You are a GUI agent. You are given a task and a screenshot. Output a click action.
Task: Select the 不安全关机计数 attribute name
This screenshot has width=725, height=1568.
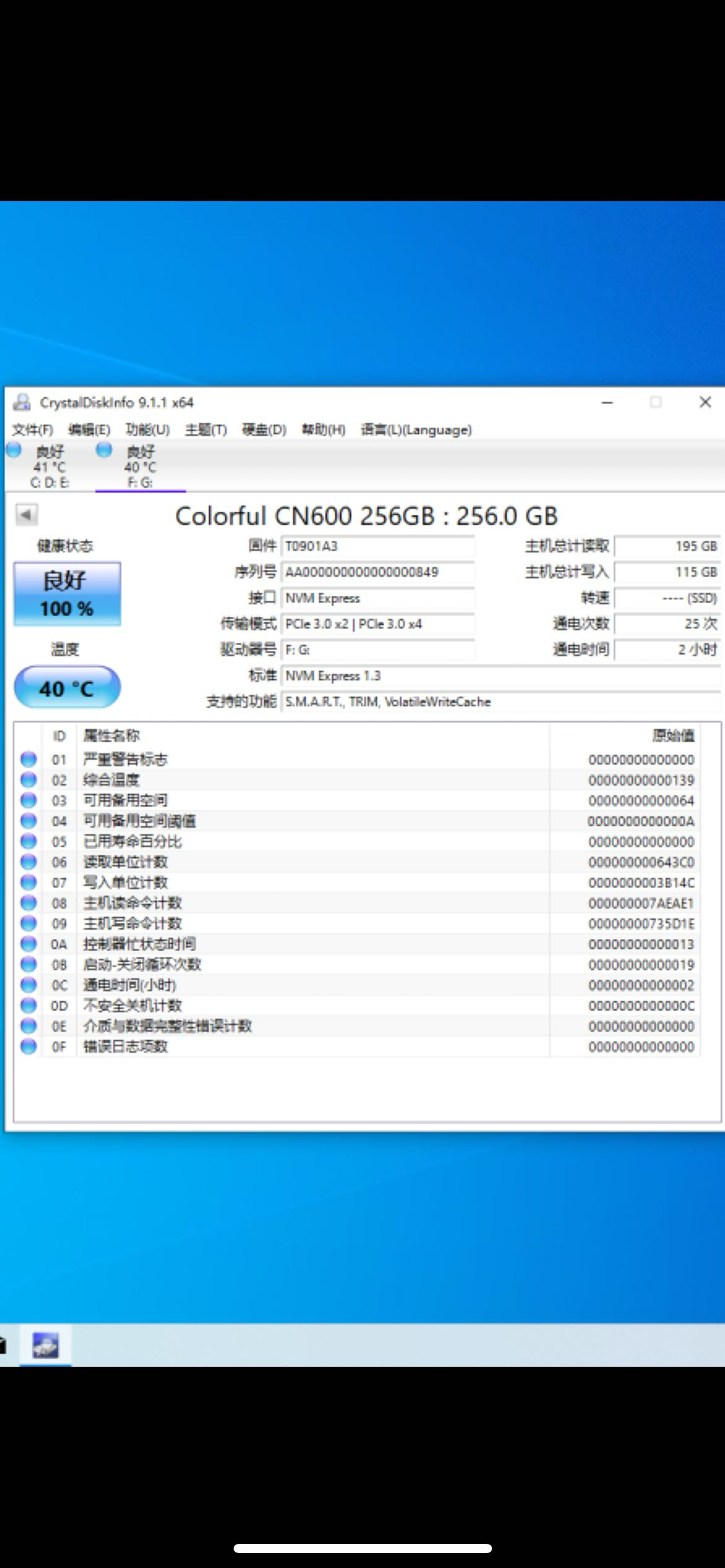(x=133, y=1005)
